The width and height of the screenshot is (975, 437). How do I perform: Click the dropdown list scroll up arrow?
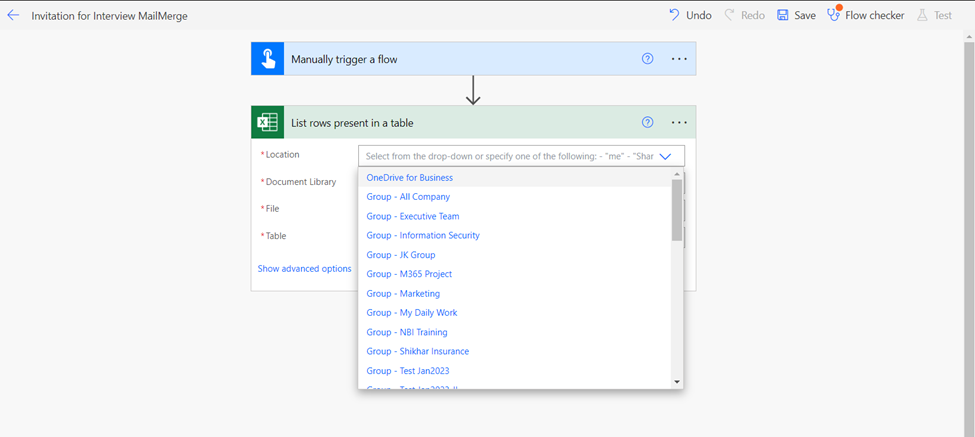pyautogui.click(x=677, y=173)
